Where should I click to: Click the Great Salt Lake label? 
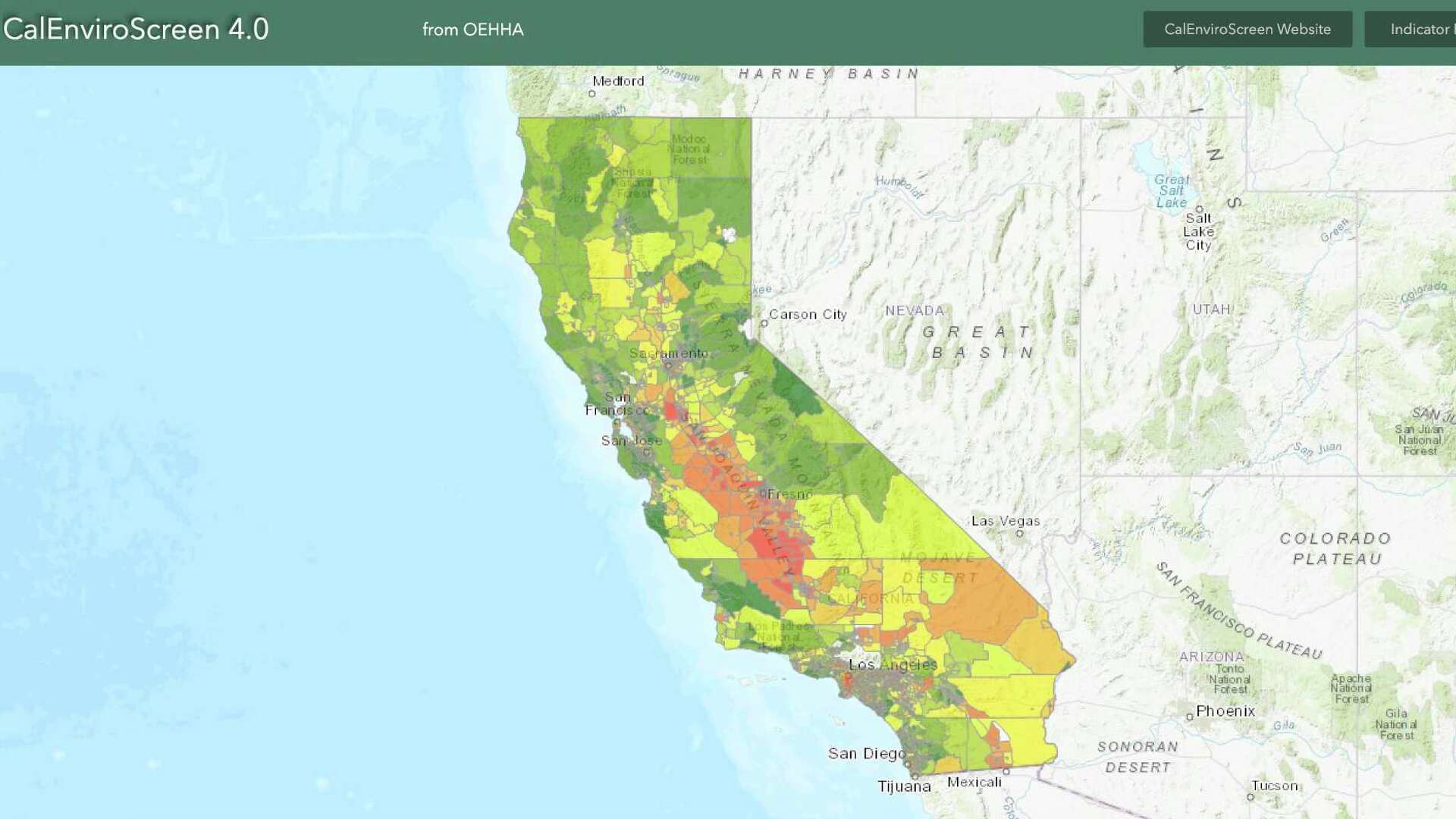click(x=1172, y=191)
